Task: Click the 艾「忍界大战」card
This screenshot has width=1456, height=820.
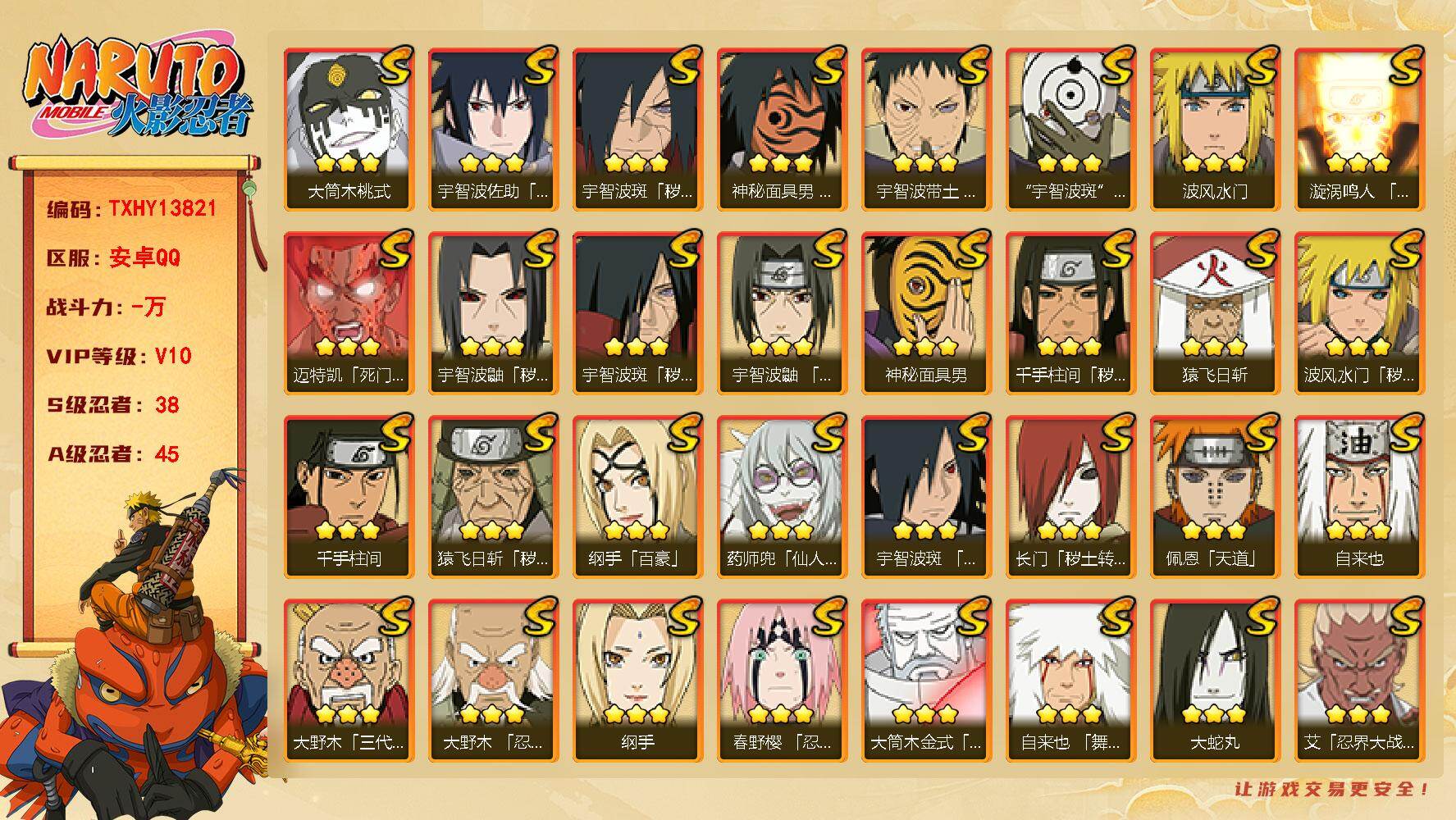Action: 1359,681
